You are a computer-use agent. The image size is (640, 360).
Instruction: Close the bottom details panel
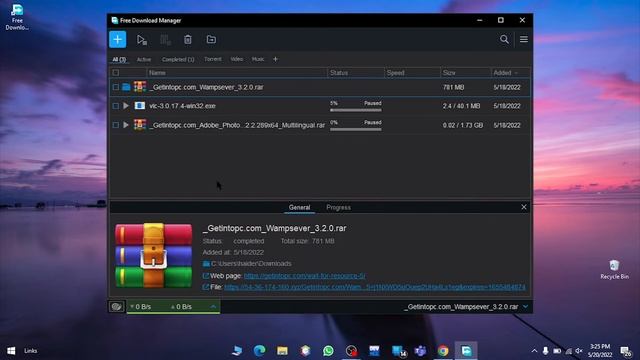[x=524, y=207]
